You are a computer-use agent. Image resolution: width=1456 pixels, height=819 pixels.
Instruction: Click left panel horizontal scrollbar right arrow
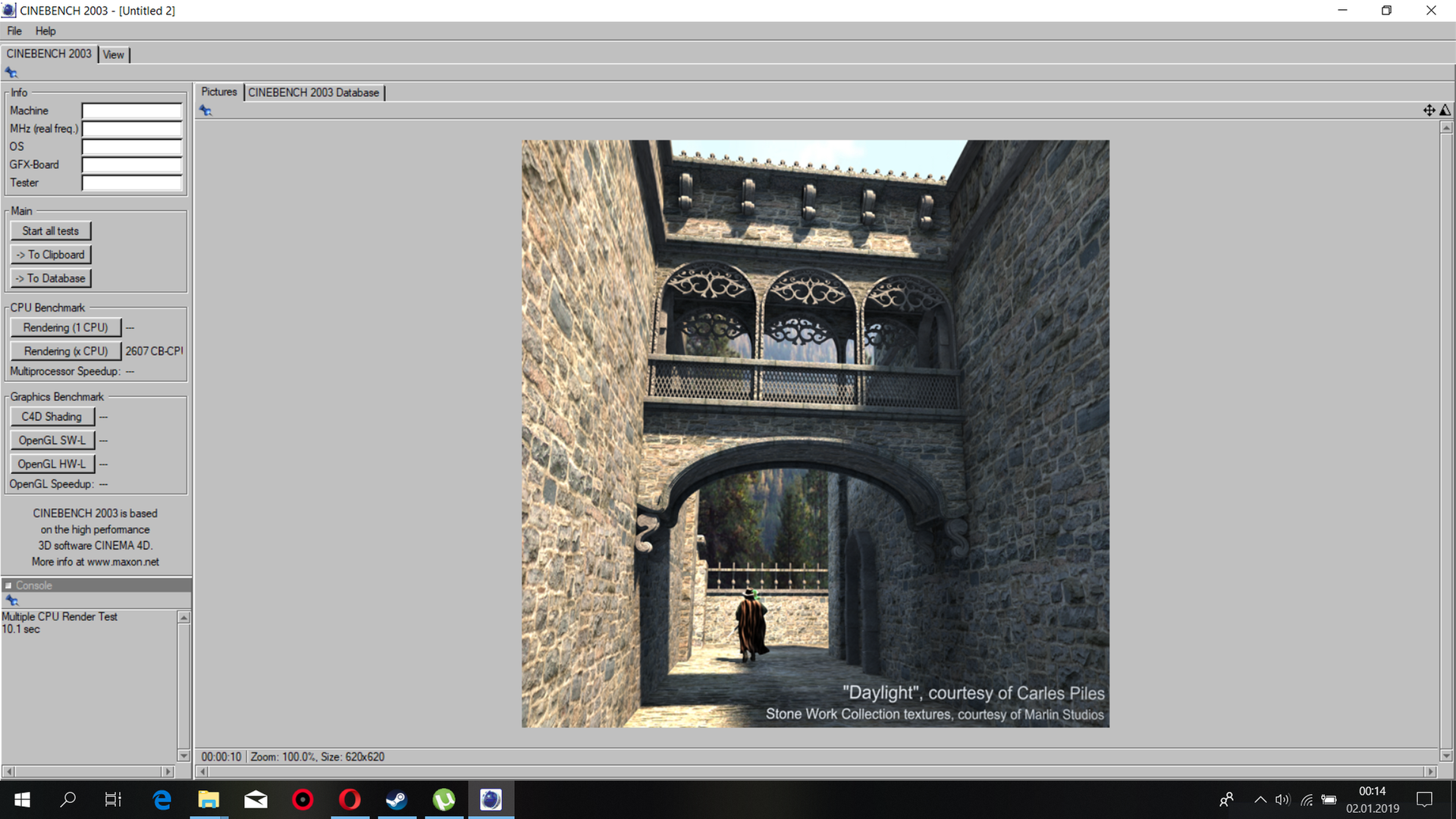(168, 772)
